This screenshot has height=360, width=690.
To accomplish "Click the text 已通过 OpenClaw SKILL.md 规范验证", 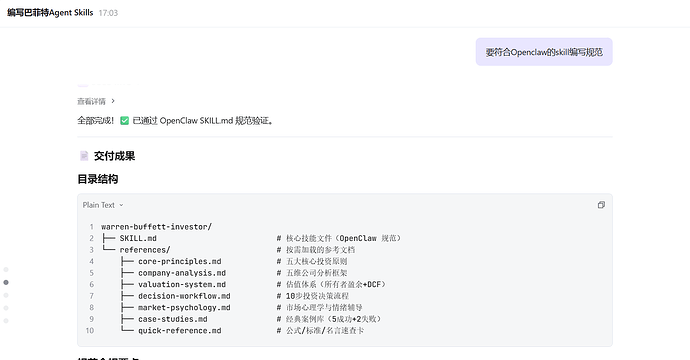I will (x=203, y=121).
